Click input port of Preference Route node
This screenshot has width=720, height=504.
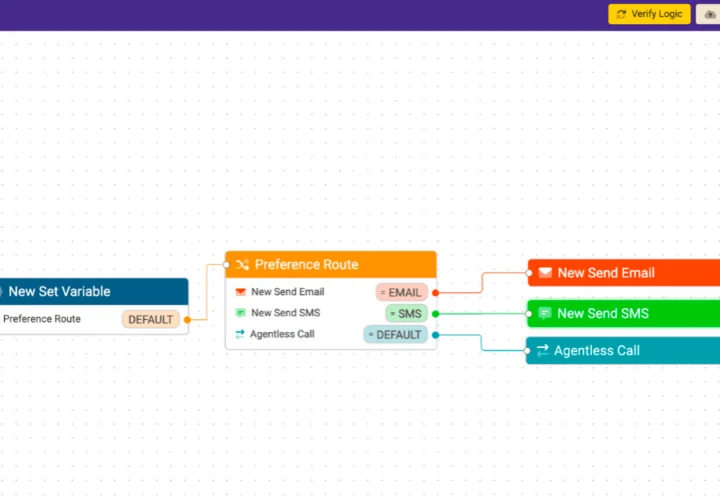(227, 265)
